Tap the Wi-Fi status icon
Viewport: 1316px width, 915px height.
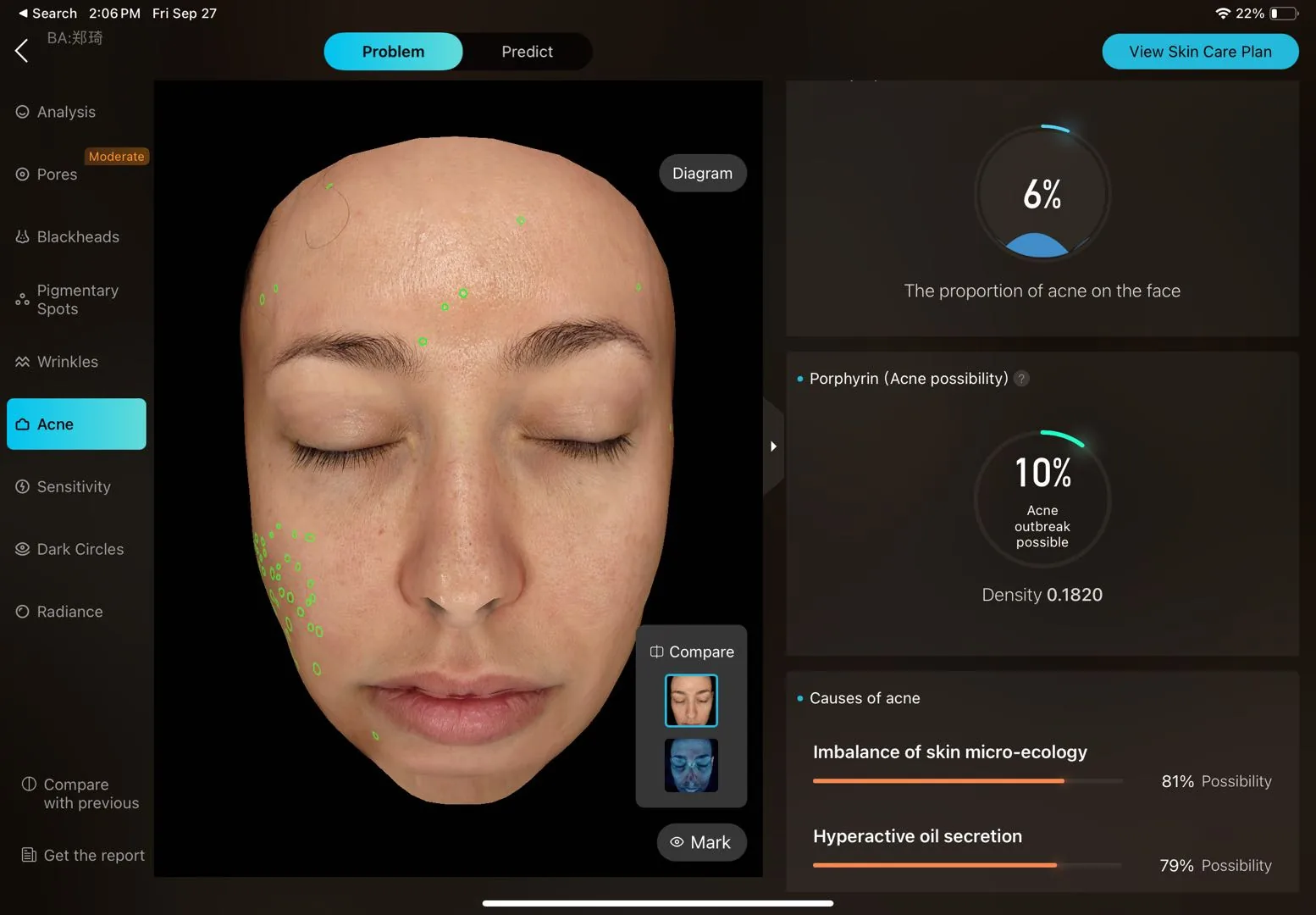click(x=1223, y=14)
